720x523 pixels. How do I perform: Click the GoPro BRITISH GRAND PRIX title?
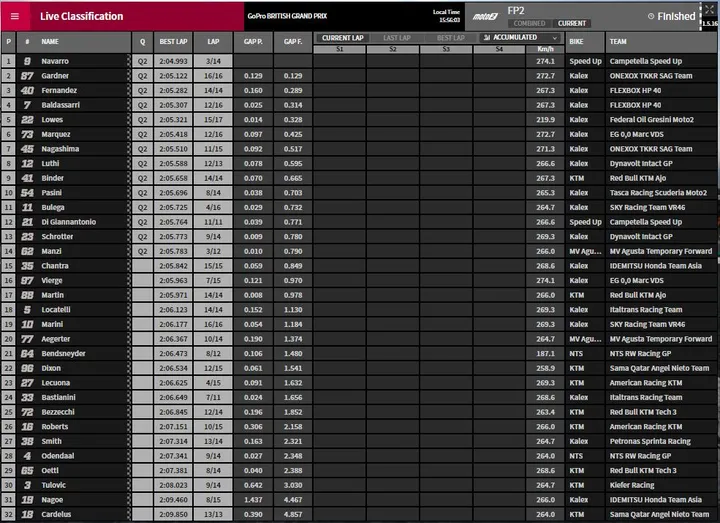[x=287, y=16]
